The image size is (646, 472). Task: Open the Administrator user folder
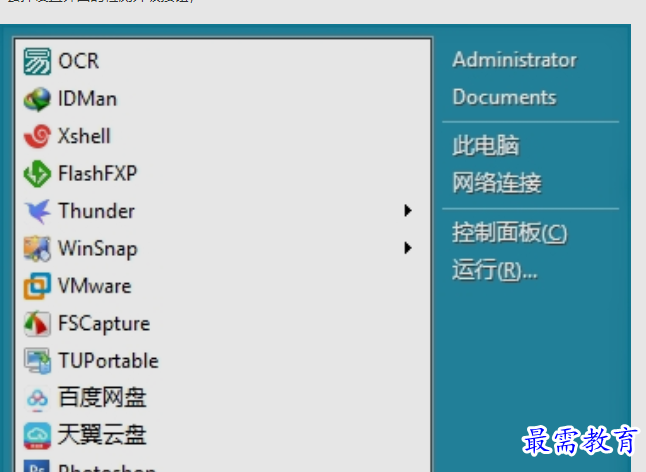coord(515,60)
